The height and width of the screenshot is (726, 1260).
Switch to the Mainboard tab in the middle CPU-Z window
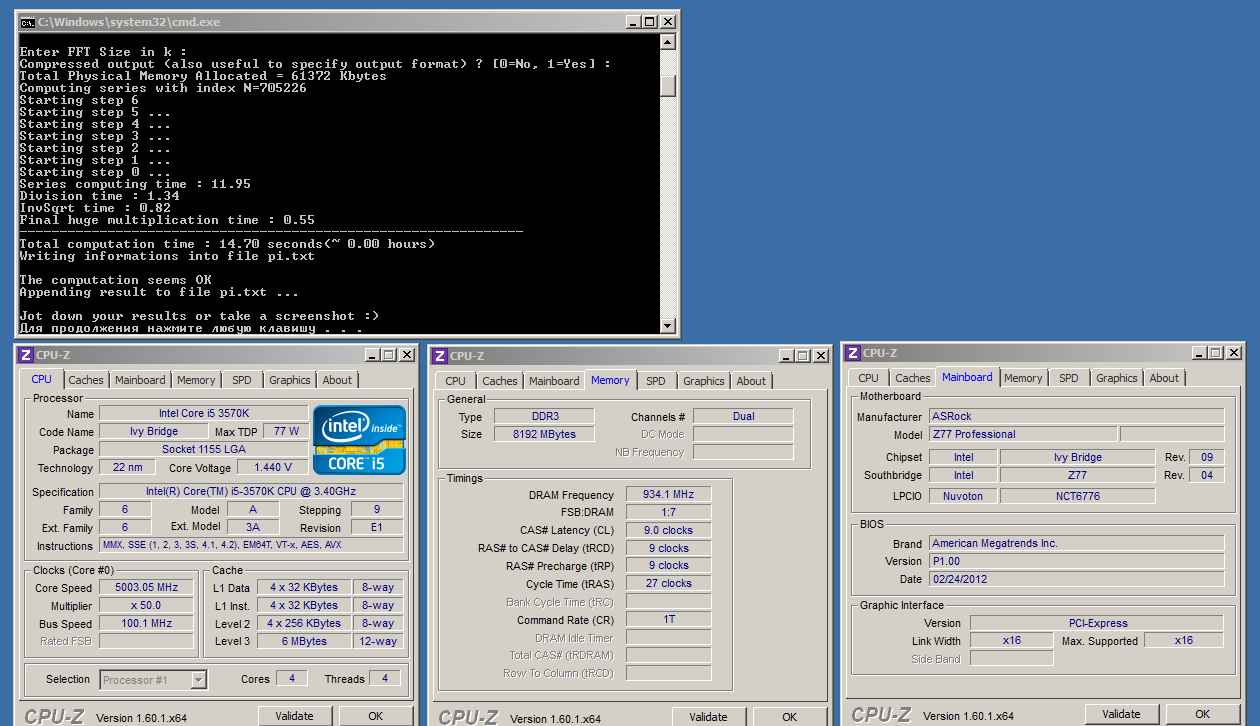[x=554, y=381]
